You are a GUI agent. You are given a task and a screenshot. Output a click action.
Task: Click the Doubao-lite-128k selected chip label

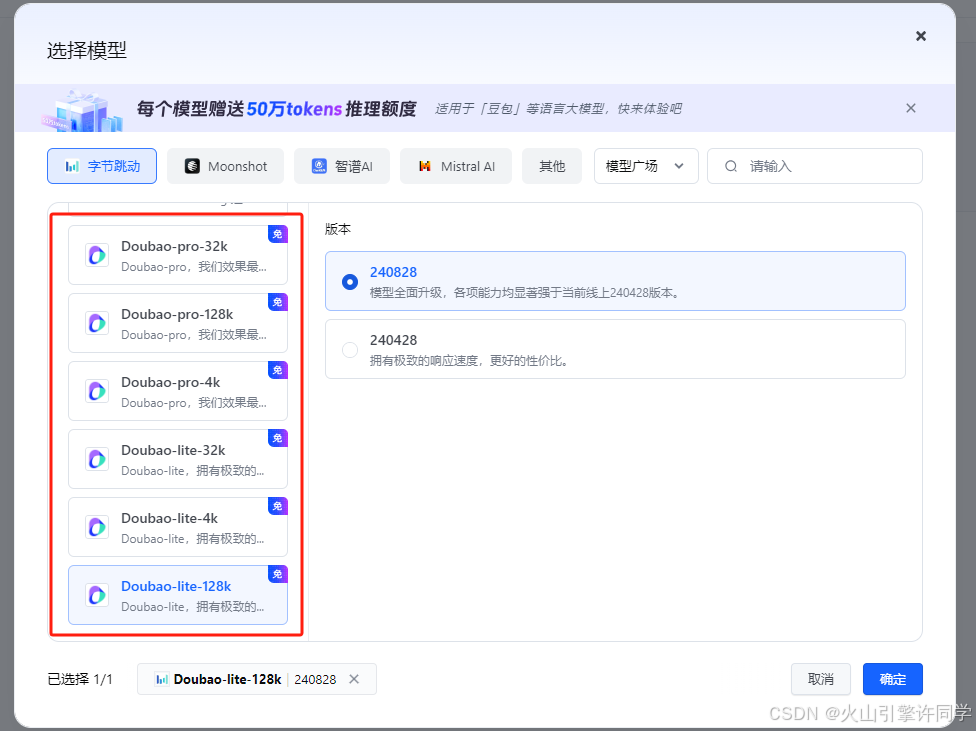click(x=227, y=679)
